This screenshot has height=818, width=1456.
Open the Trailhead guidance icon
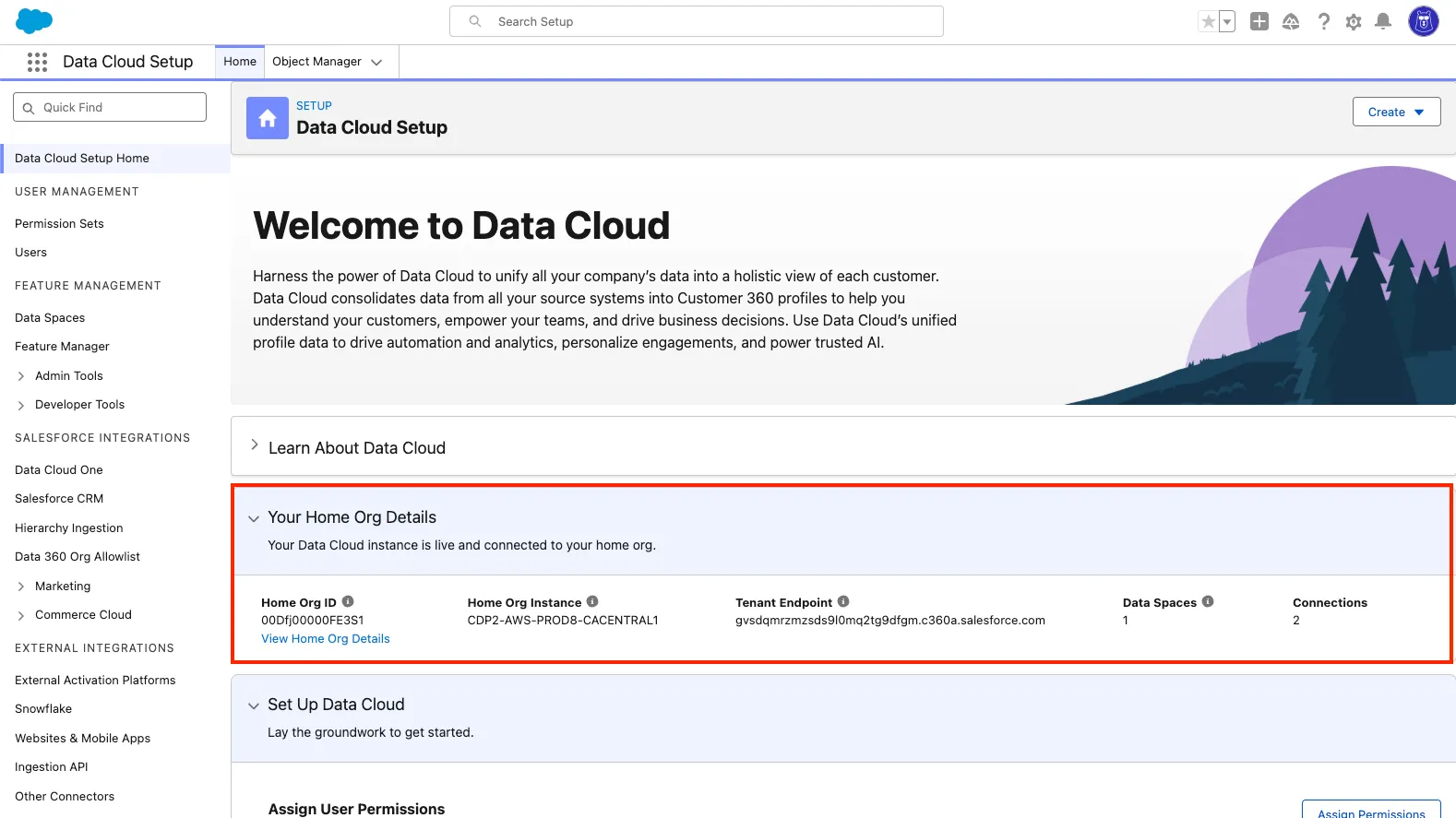tap(1291, 21)
